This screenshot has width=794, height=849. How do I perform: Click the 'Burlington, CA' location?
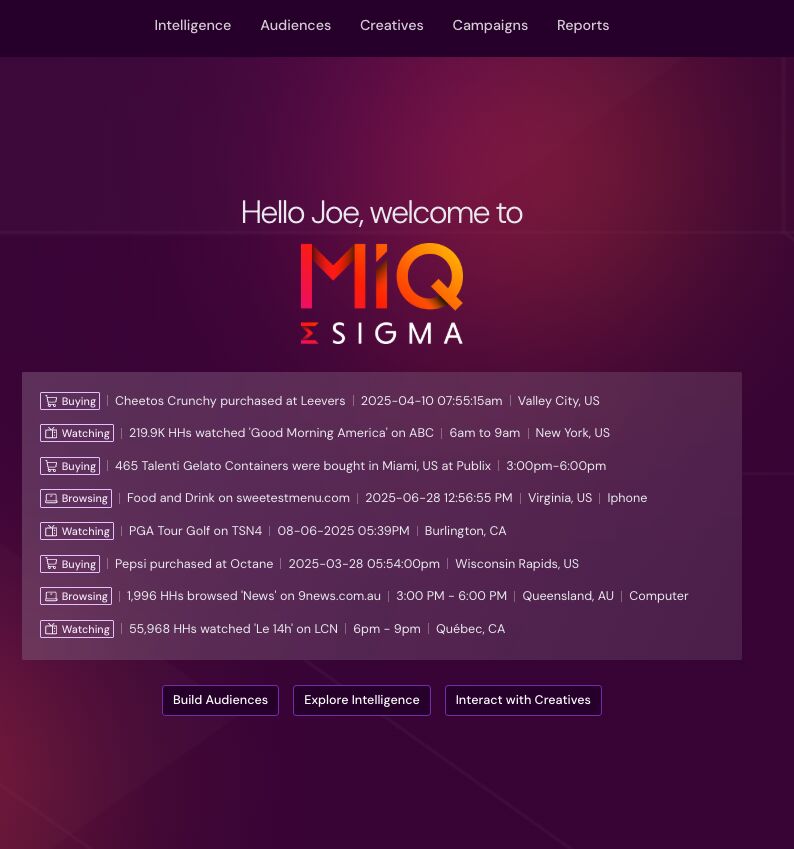[x=465, y=531]
